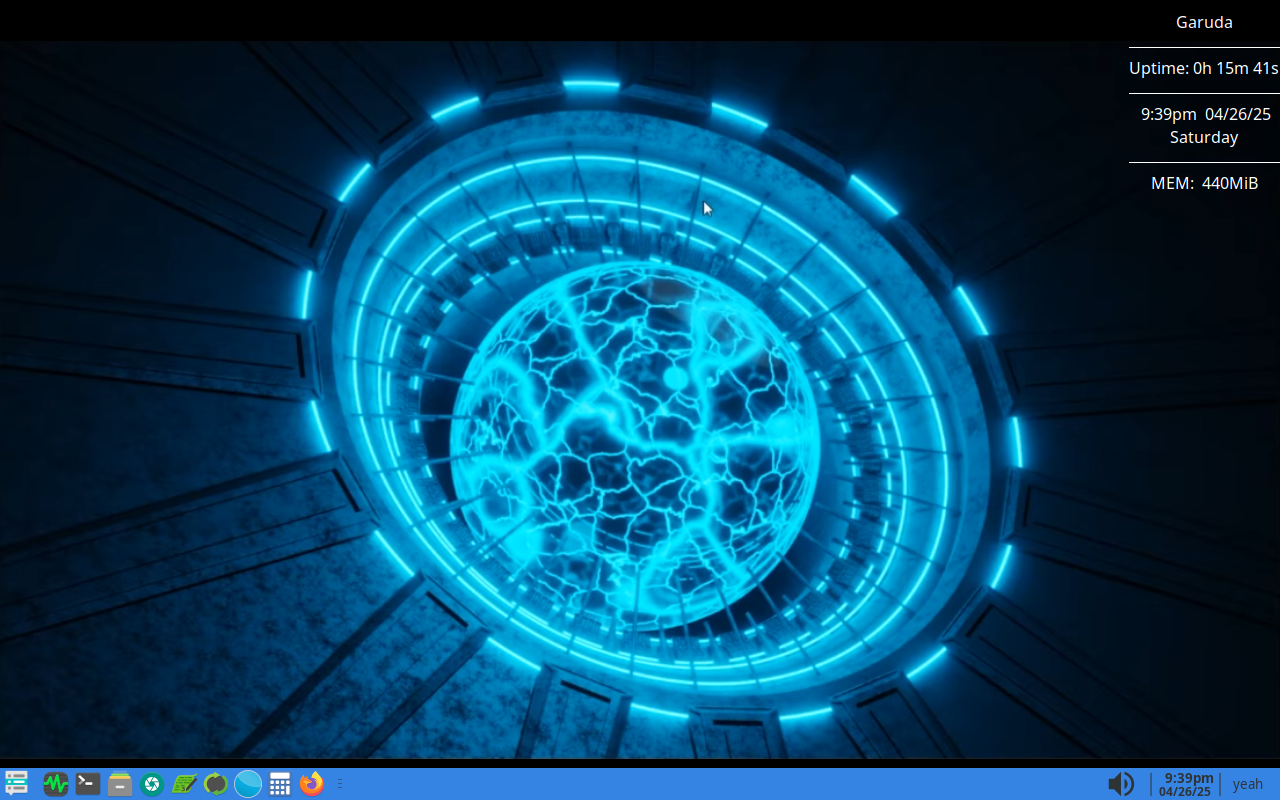Open the calculator app
1280x800 pixels.
point(280,784)
